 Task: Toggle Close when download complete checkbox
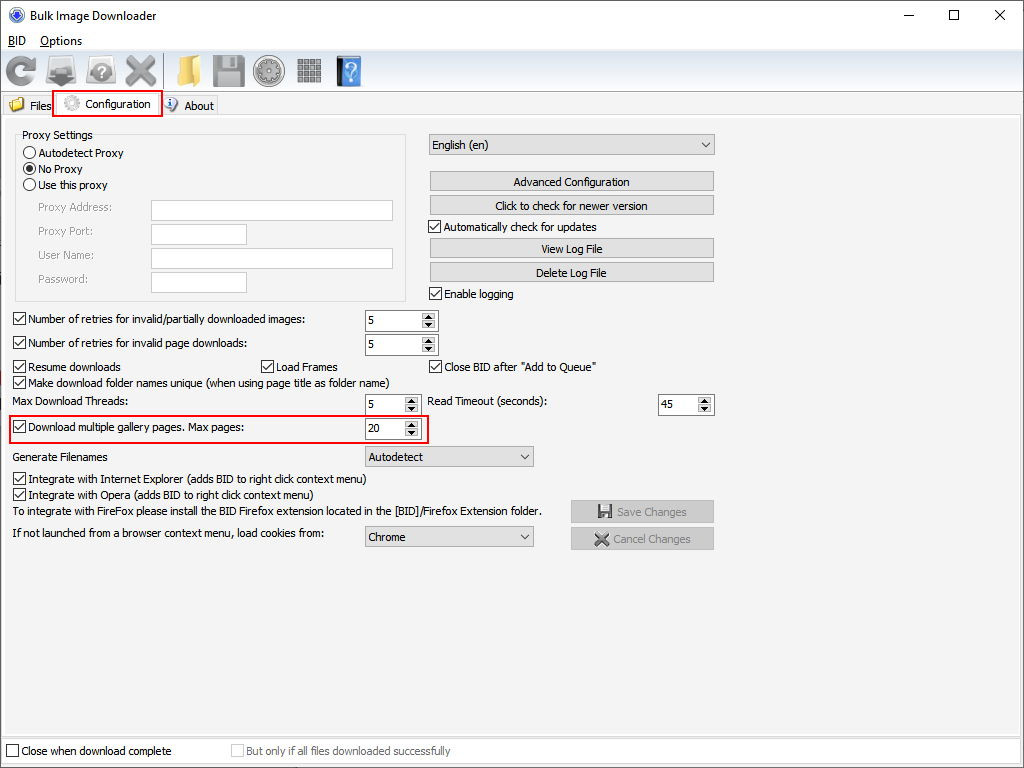(12, 751)
